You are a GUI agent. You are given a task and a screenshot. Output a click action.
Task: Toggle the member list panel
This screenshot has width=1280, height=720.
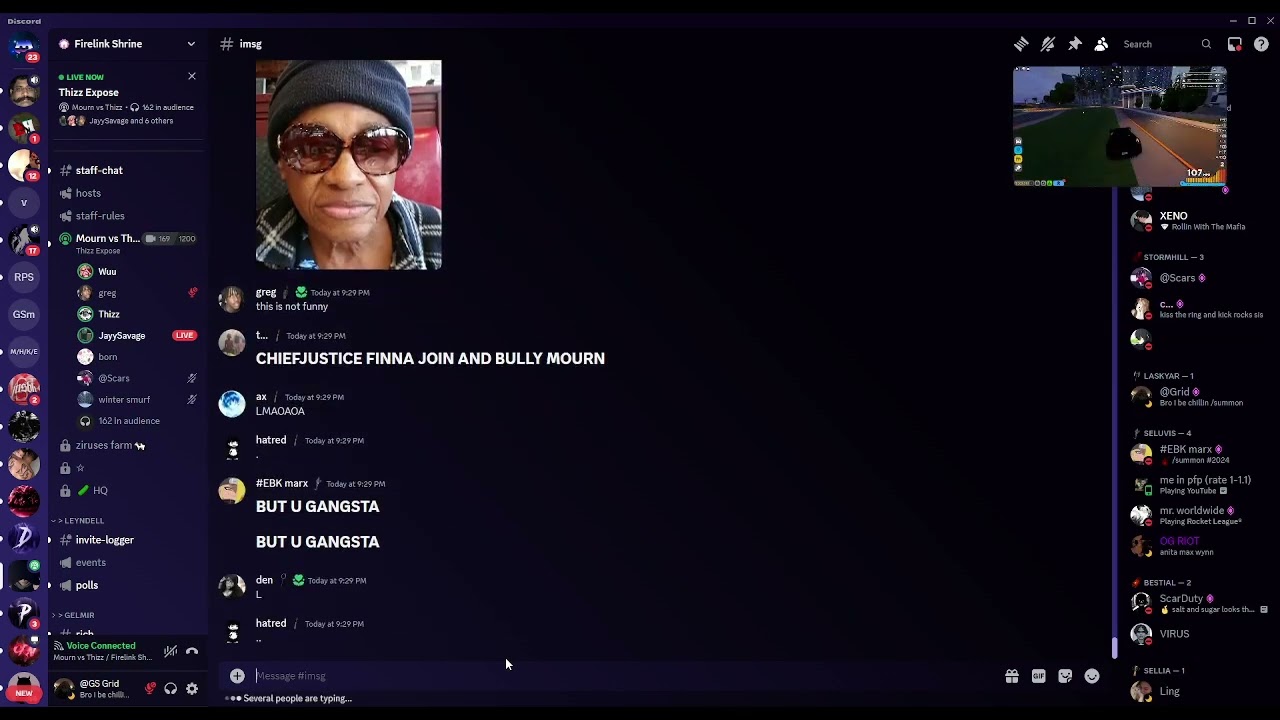coord(1101,44)
